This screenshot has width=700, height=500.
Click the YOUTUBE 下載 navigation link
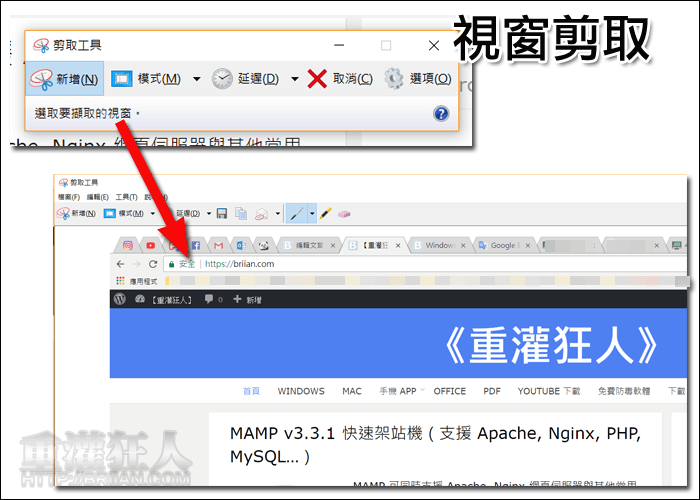tap(548, 391)
